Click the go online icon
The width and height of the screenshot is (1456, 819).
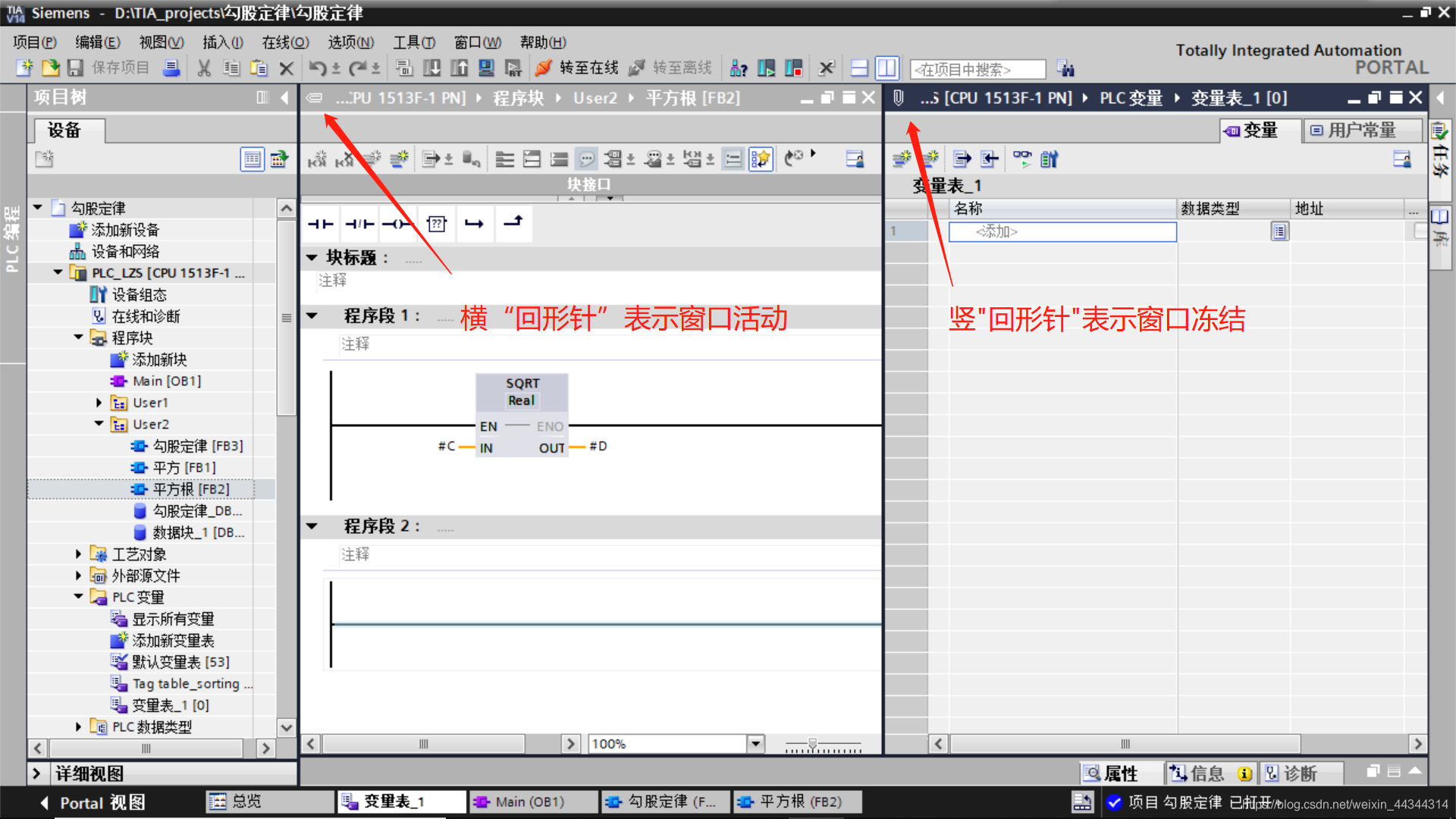pyautogui.click(x=543, y=68)
